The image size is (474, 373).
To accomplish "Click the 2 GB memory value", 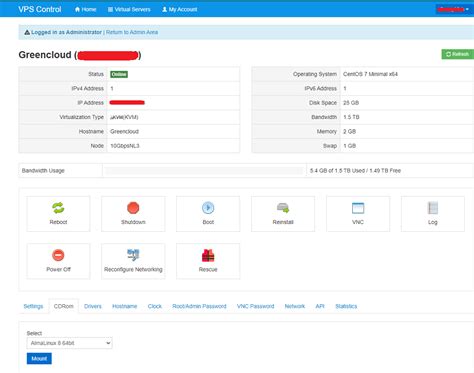I will coord(349,131).
